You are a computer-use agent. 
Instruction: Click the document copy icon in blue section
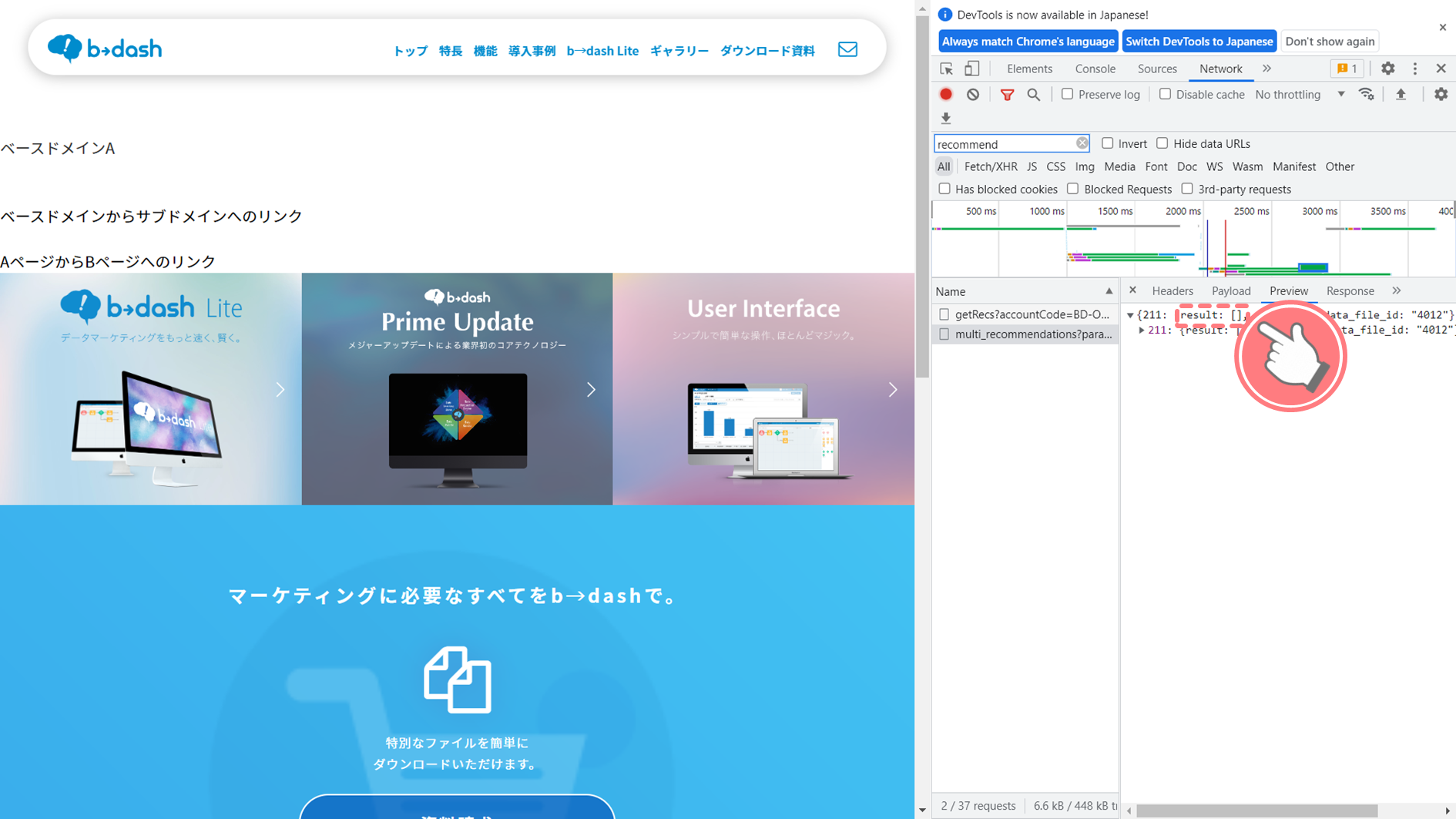tap(458, 680)
